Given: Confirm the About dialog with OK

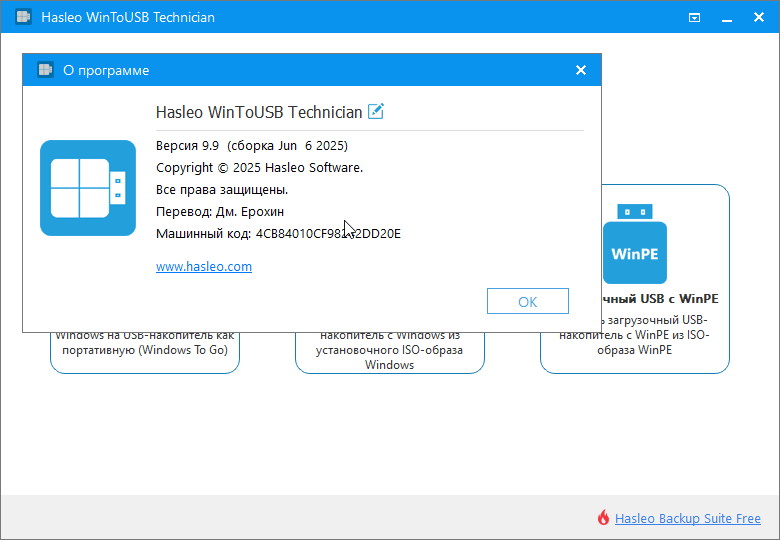Looking at the screenshot, I should pos(528,301).
